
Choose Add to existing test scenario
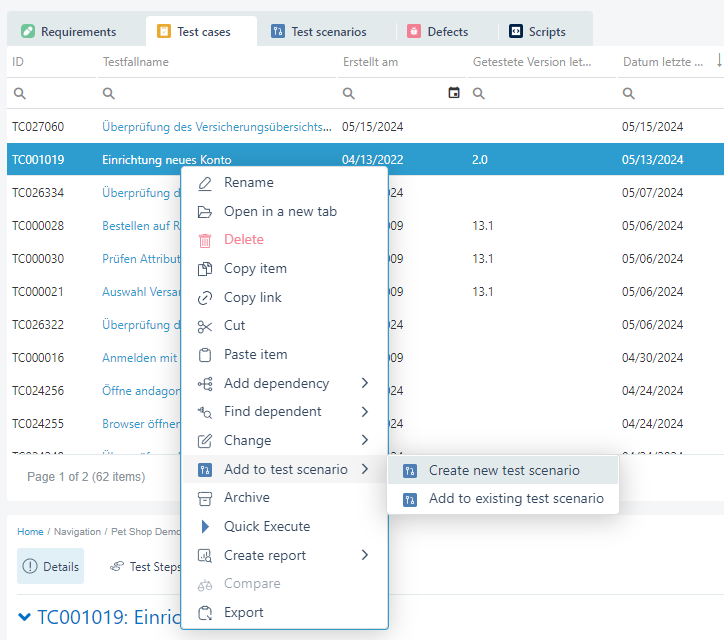(x=515, y=499)
